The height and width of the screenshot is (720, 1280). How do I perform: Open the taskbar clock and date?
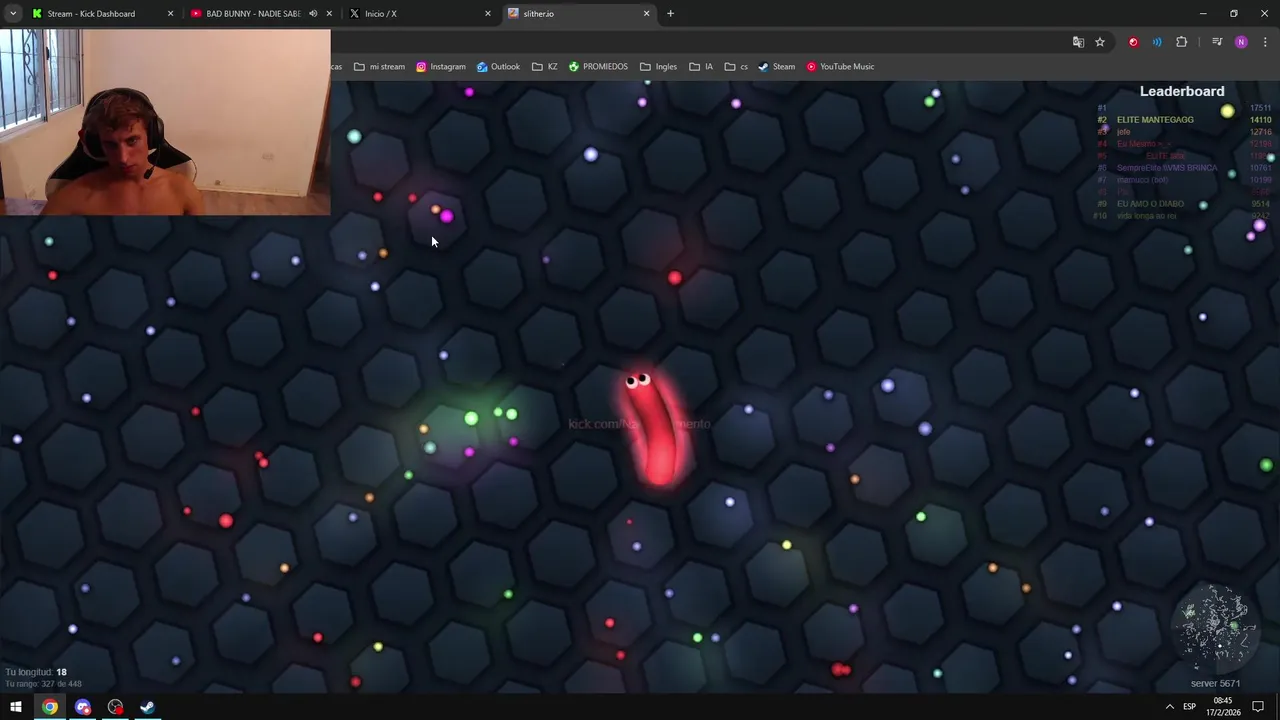click(1224, 707)
